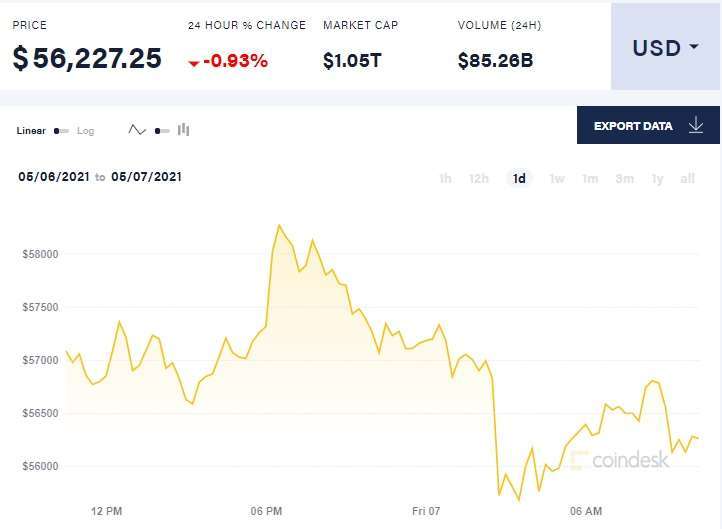Viewport: 722px width, 529px height.
Task: Click the price chart peak near 06 PM
Action: [279, 225]
